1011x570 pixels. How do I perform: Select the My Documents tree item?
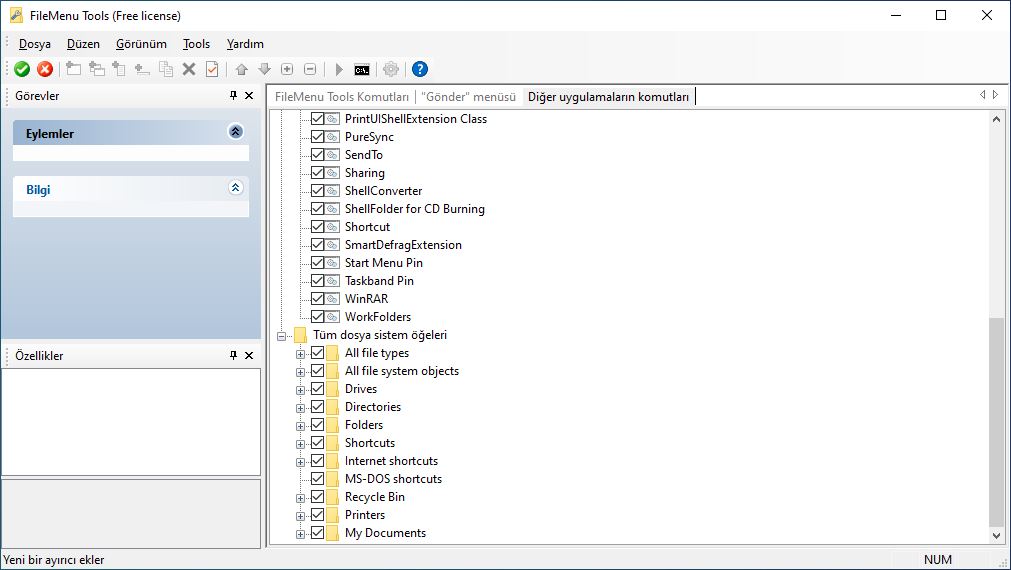pyautogui.click(x=385, y=533)
